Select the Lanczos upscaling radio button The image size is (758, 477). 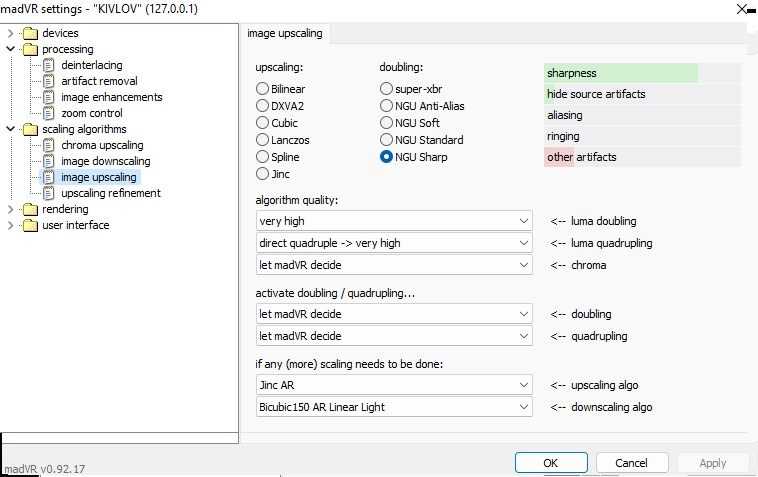[x=262, y=140]
